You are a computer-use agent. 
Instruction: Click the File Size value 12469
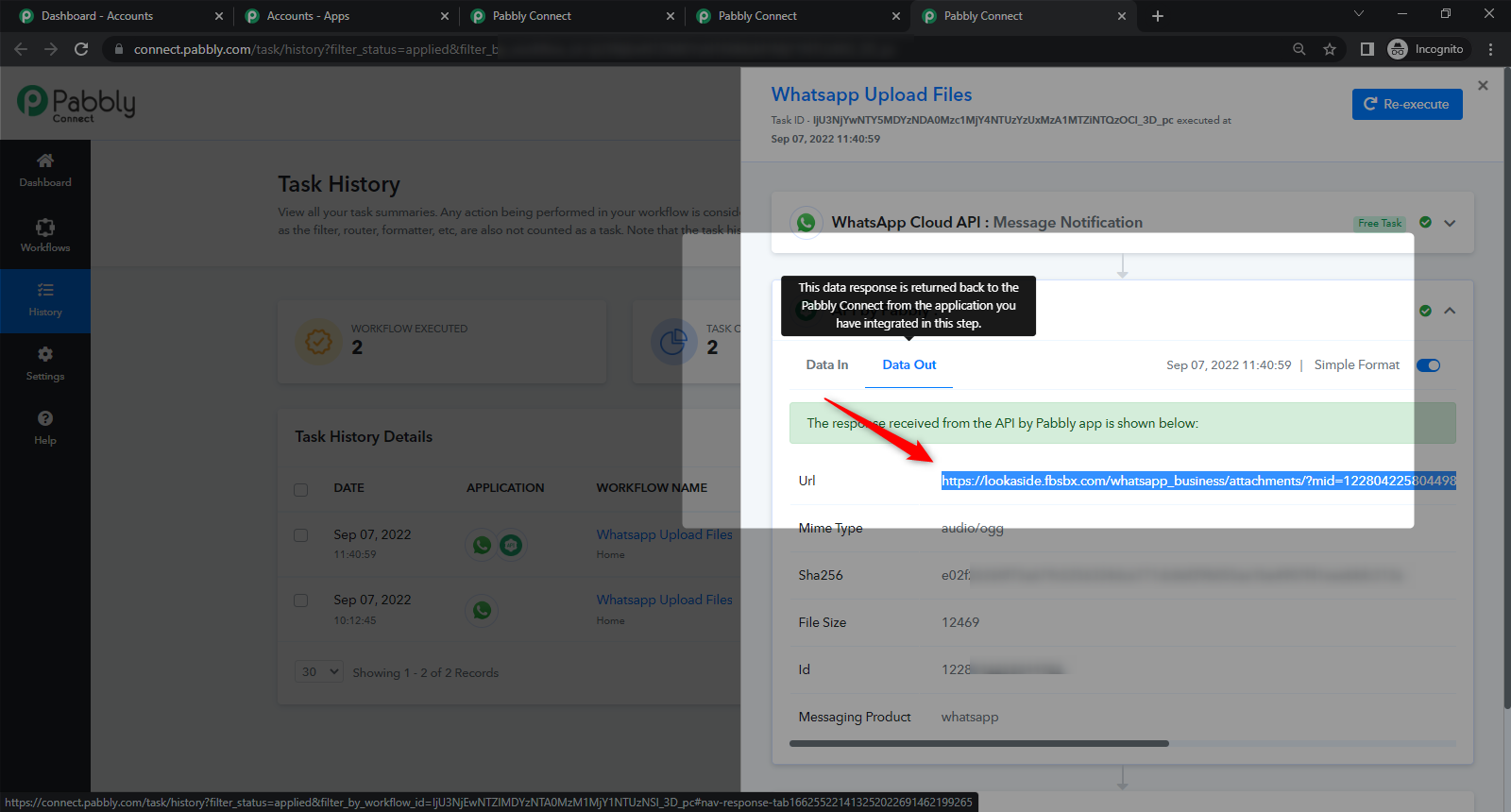click(x=960, y=622)
